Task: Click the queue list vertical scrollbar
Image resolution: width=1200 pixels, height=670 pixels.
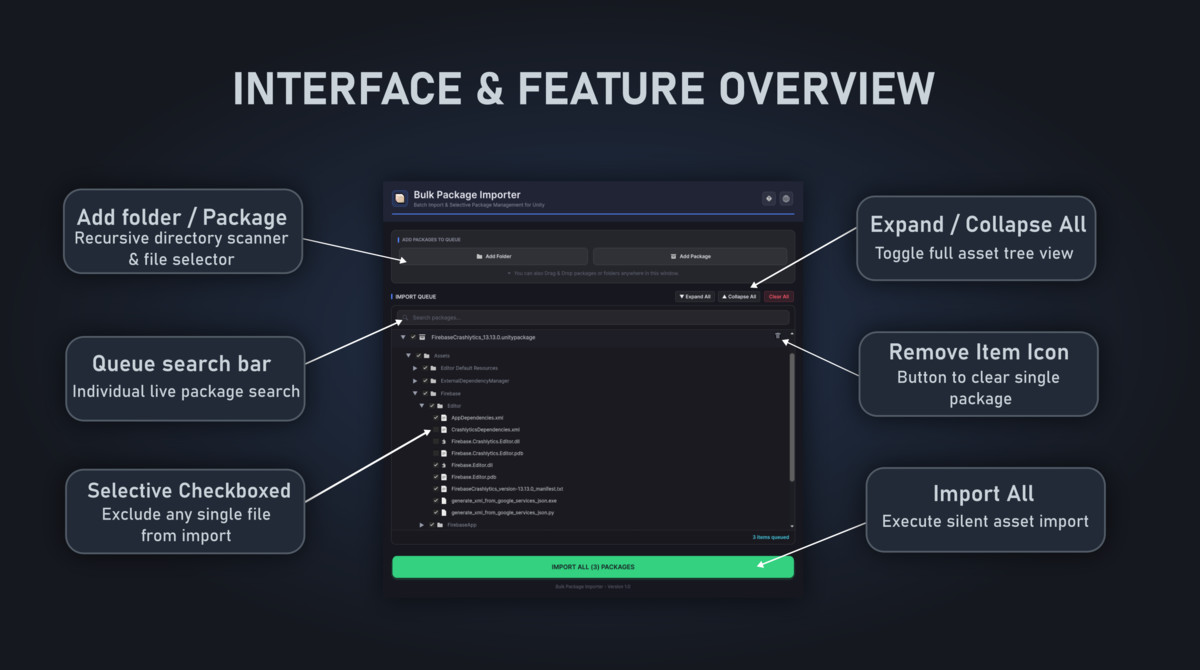Action: (792, 416)
